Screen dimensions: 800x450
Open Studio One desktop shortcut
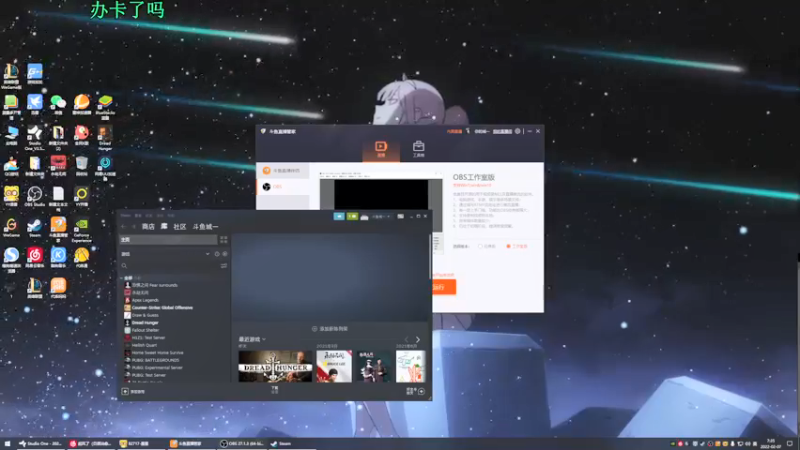tap(35, 138)
